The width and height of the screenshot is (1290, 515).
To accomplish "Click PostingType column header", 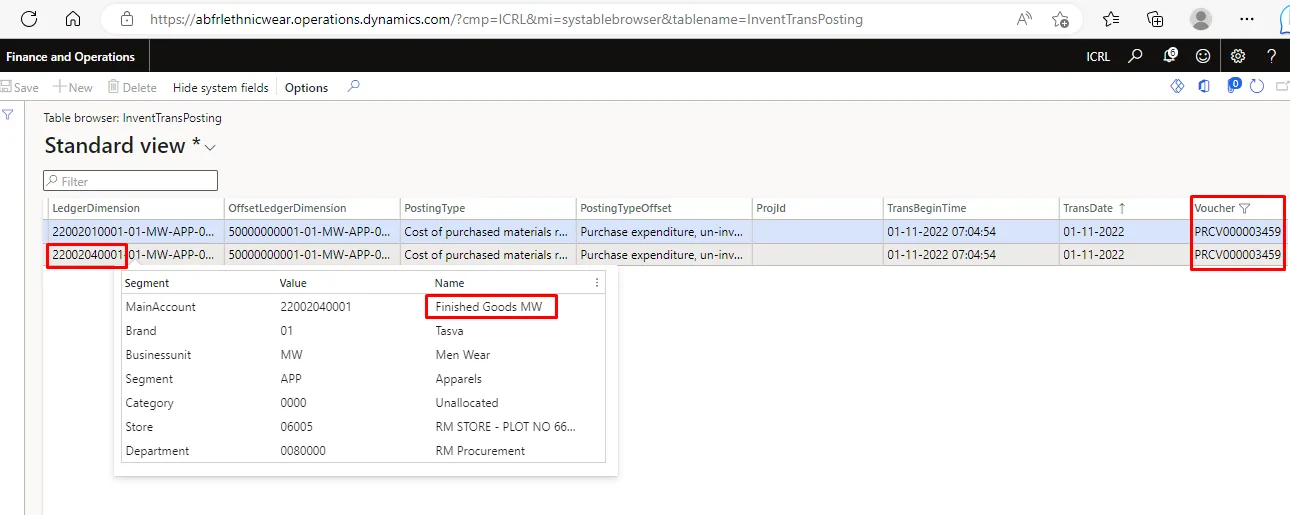I will click(434, 208).
